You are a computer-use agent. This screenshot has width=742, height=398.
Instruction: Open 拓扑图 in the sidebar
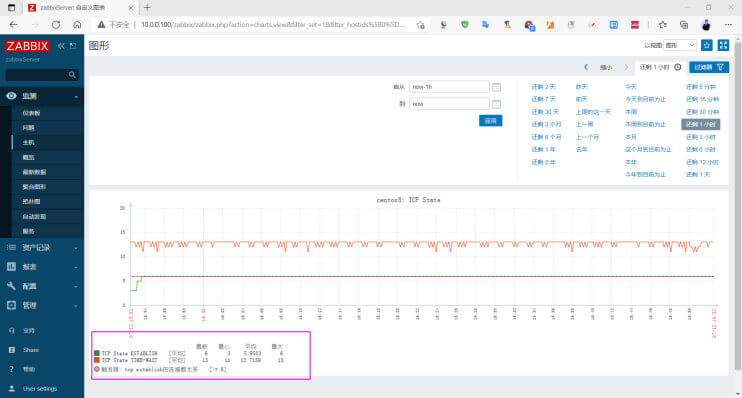[x=31, y=202]
